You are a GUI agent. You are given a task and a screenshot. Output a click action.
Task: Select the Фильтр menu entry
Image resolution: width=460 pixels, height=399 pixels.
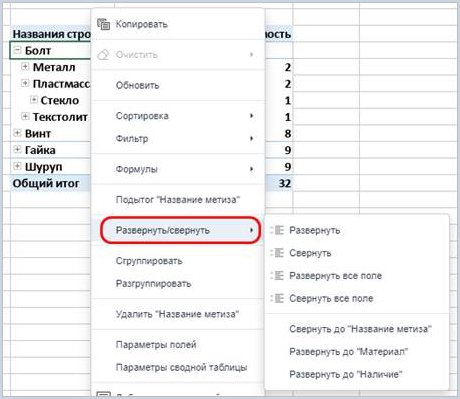(178, 138)
